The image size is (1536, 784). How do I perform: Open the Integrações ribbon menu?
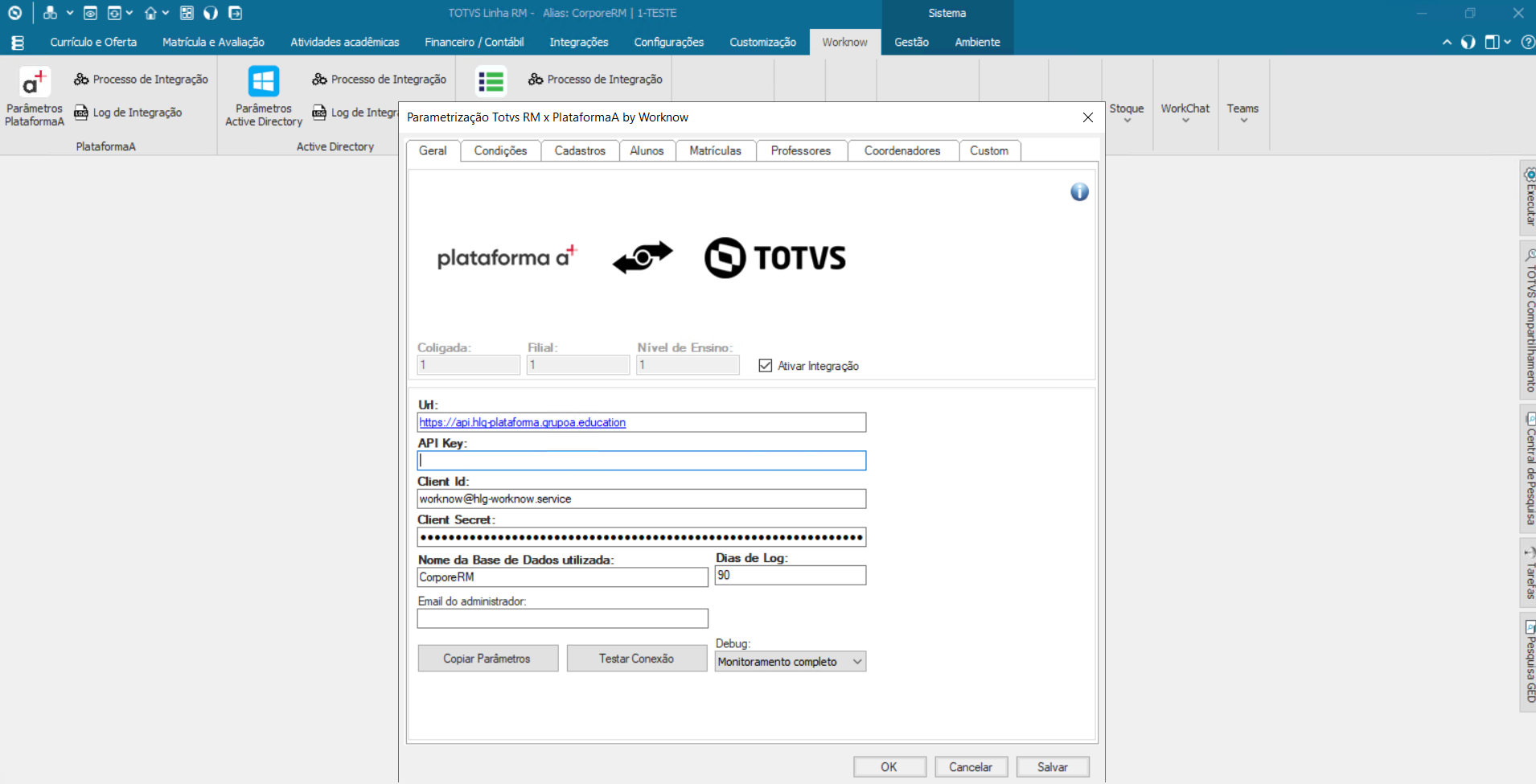click(578, 43)
